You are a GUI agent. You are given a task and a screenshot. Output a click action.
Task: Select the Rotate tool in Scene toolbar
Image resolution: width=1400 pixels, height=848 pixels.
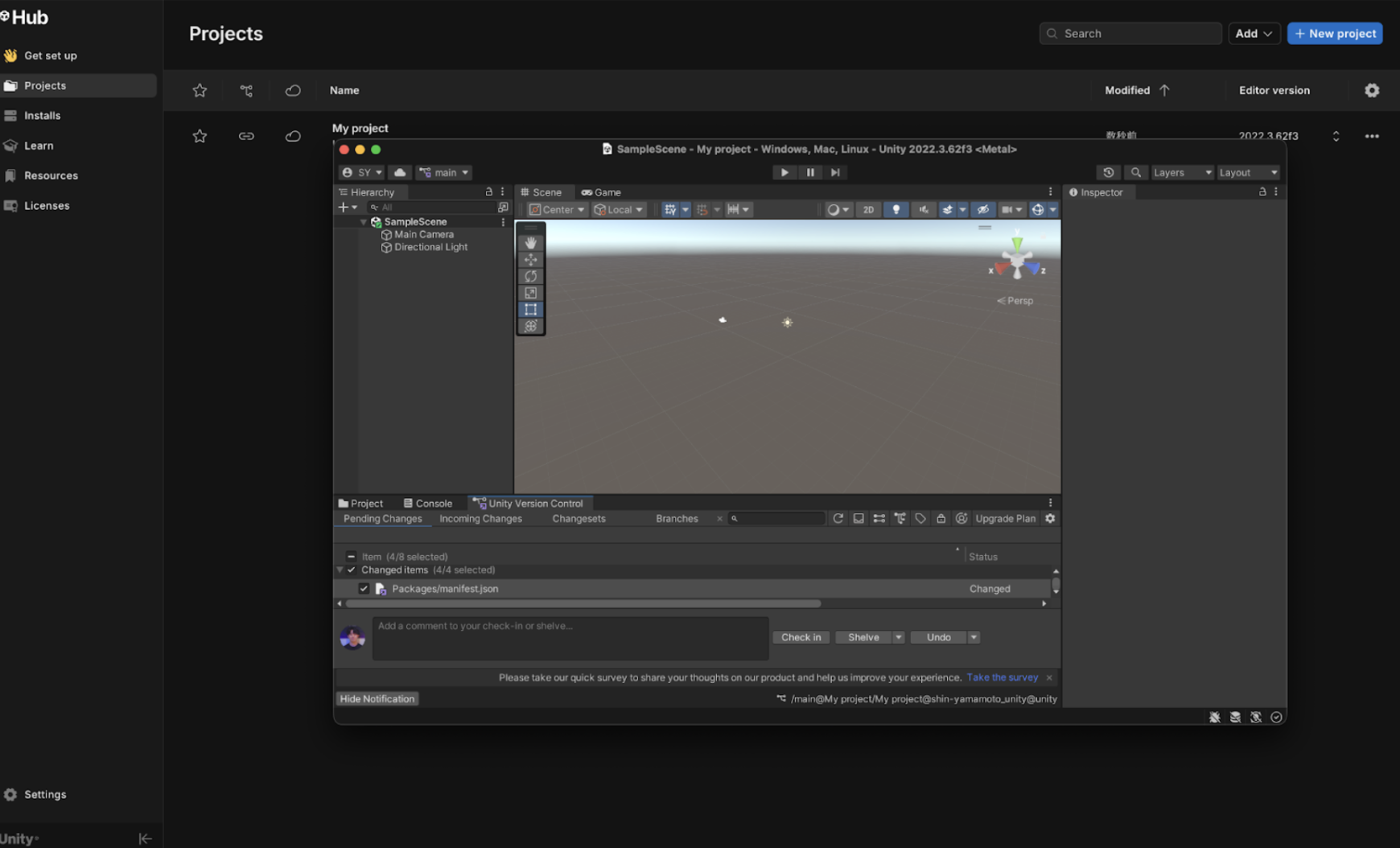pos(530,277)
